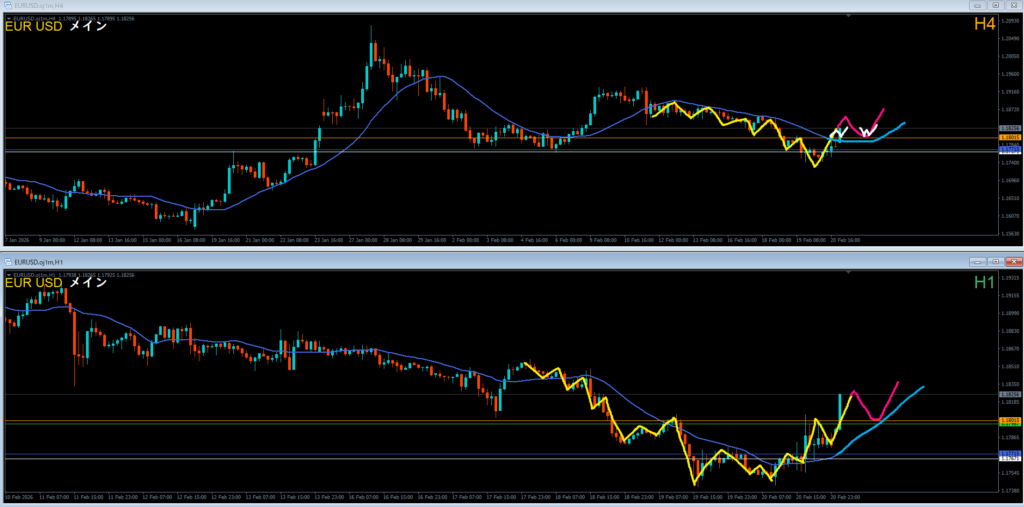
Task: Close the H4 chart window
Action: coord(1012,5)
